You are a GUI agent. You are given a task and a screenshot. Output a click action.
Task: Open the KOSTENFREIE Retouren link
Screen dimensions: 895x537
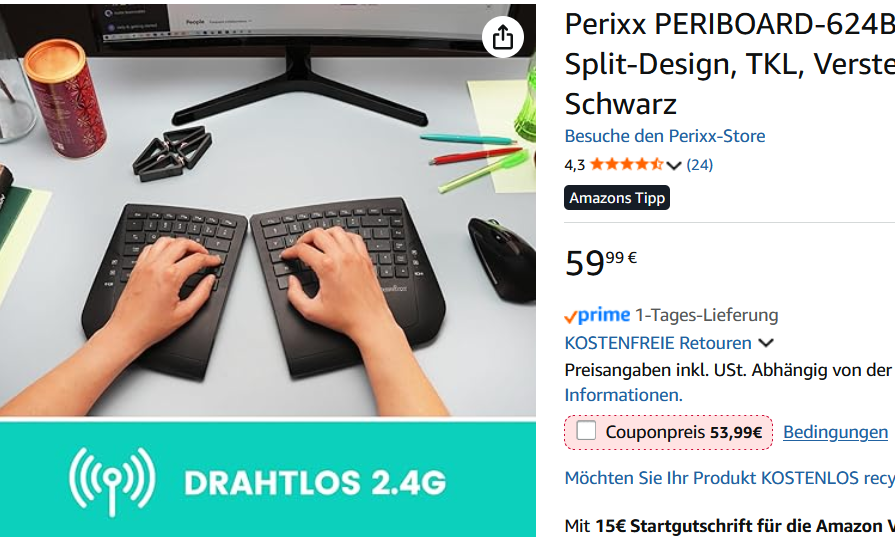coord(658,343)
